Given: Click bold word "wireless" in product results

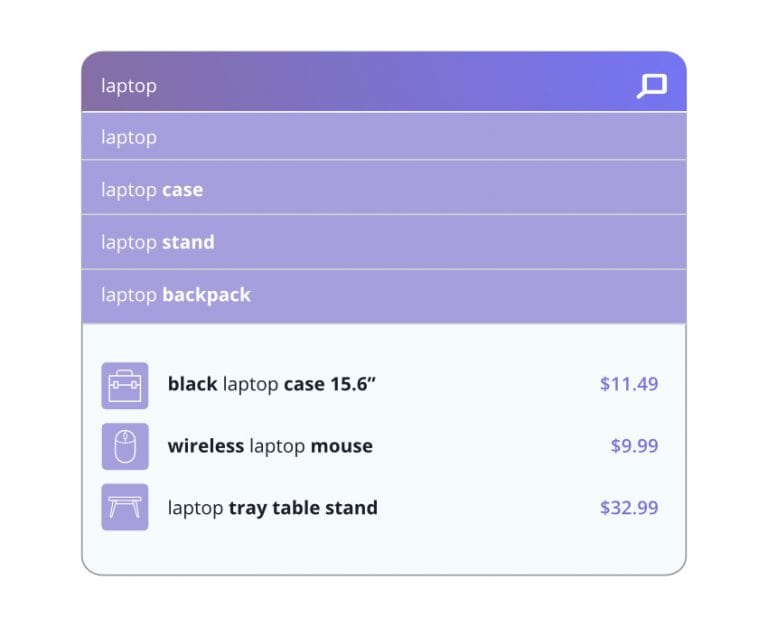Looking at the screenshot, I should [206, 446].
